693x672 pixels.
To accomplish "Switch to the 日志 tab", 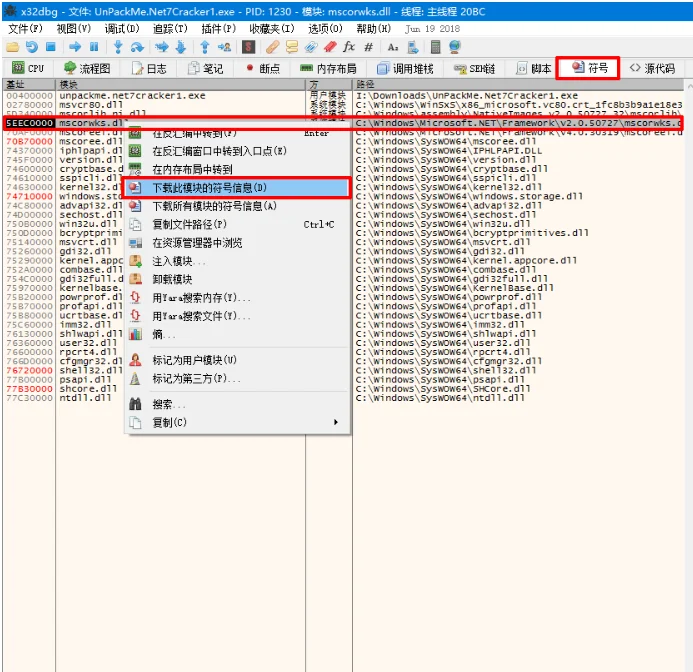I will tap(149, 69).
